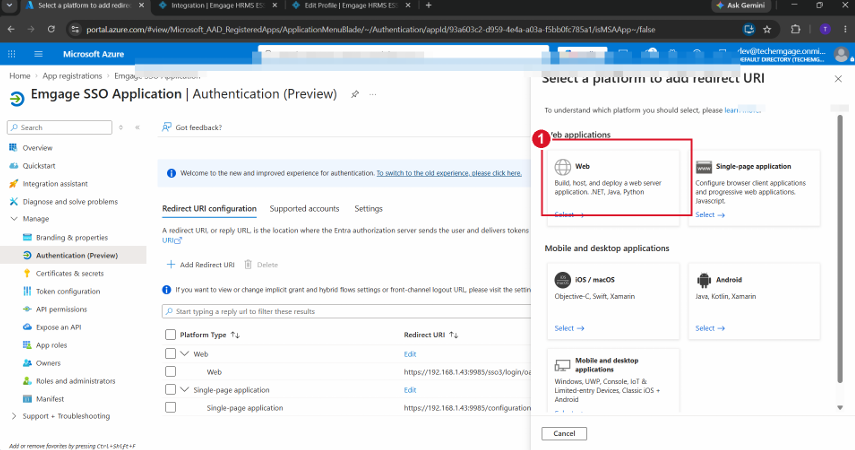Go to App registrations breadcrumb
The image size is (855, 450).
[x=72, y=76]
